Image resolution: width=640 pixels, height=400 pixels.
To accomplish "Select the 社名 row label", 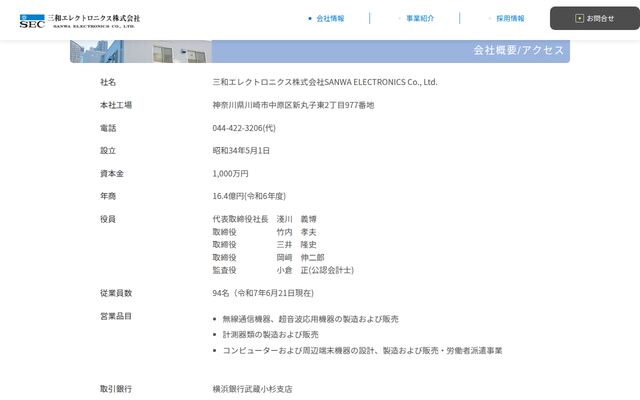I will click(108, 82).
